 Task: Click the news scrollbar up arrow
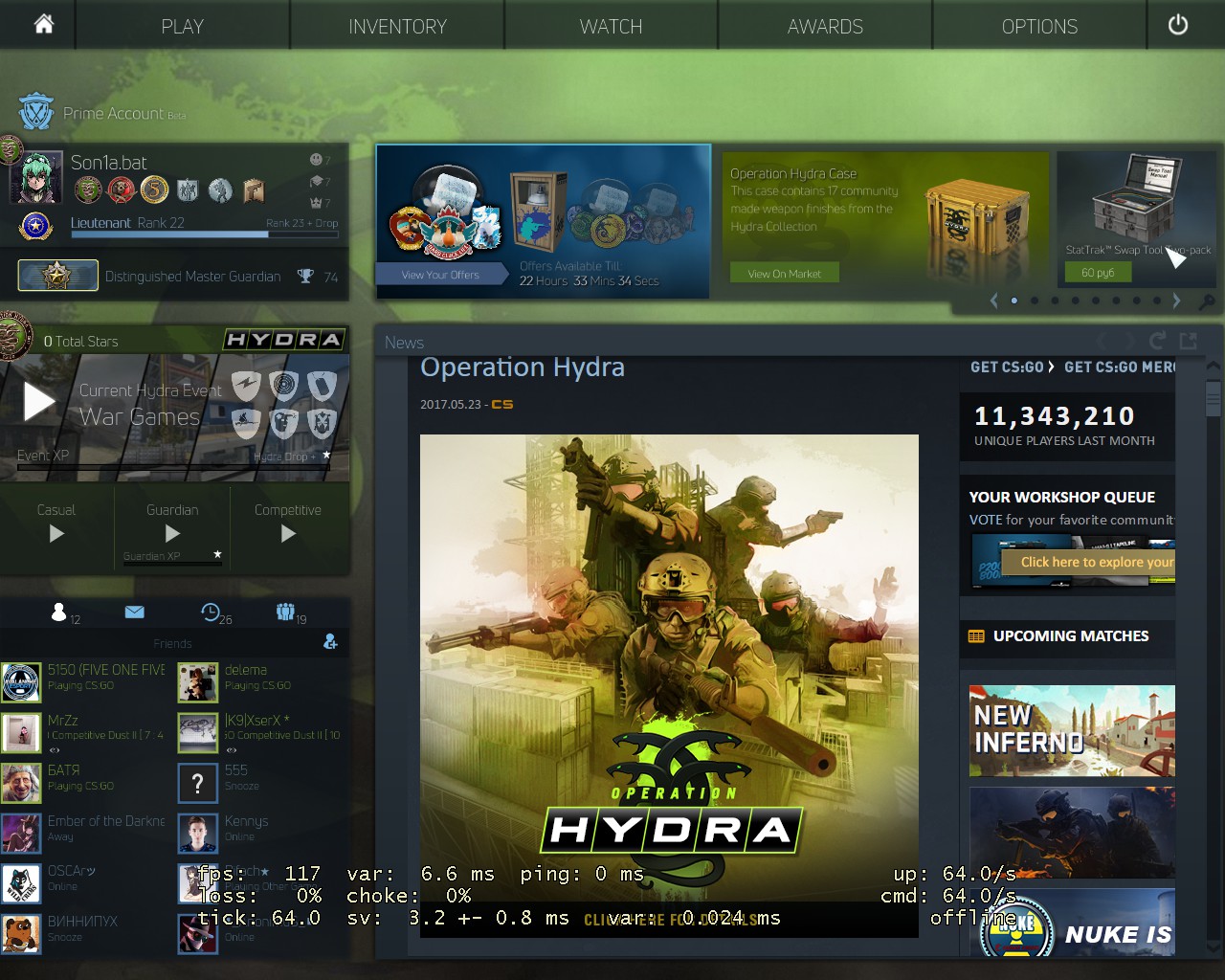(1214, 367)
